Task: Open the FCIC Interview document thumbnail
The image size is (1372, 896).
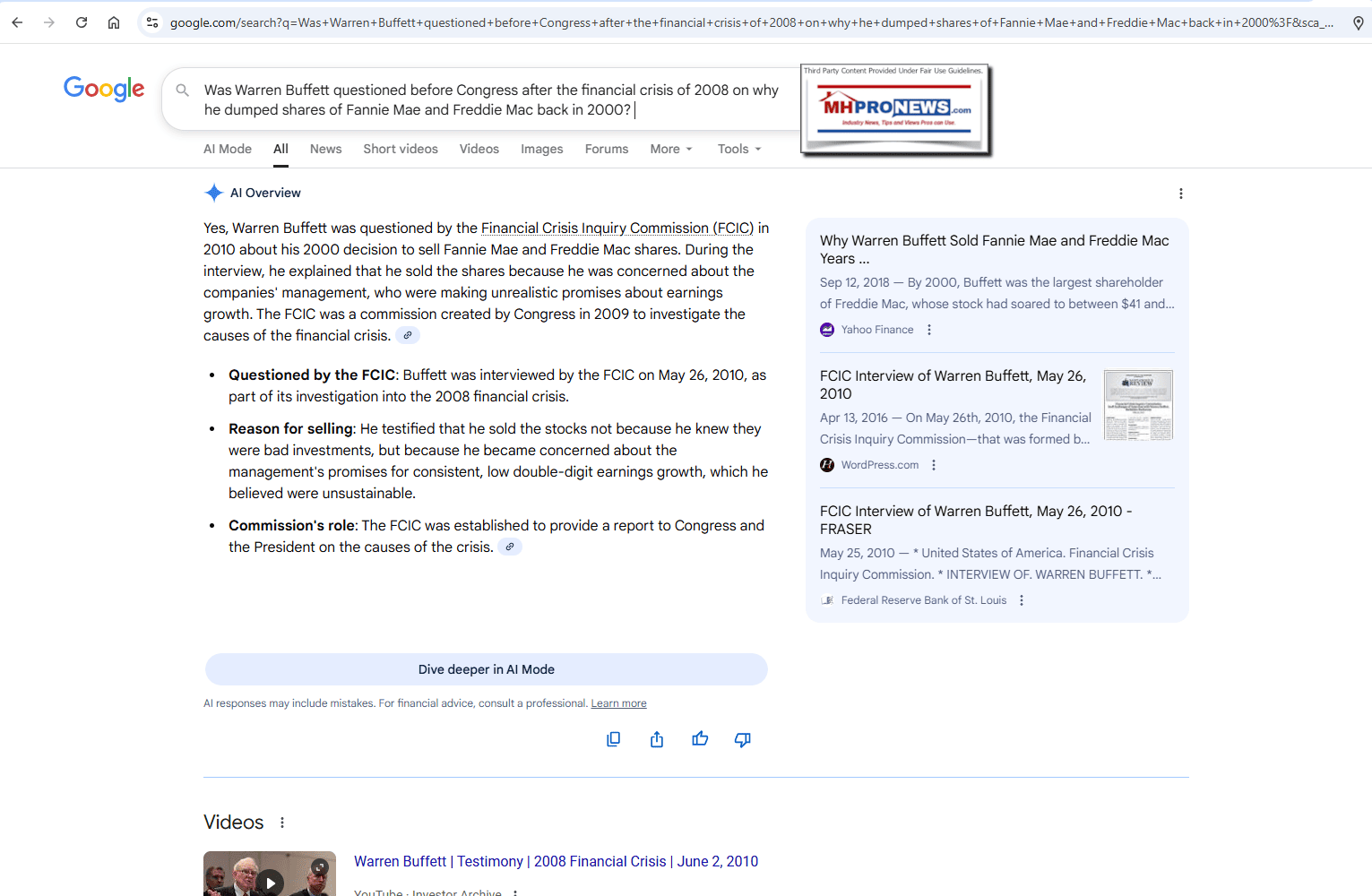Action: (x=1138, y=405)
